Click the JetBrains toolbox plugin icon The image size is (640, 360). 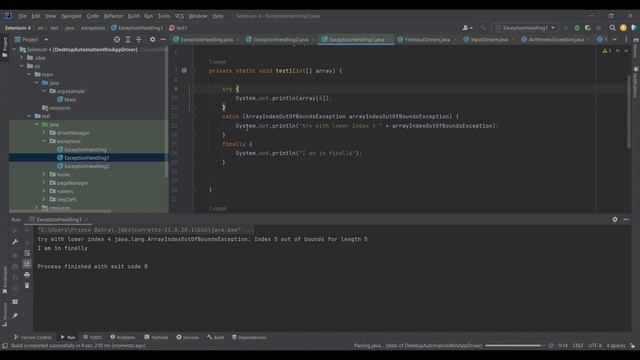click(633, 28)
